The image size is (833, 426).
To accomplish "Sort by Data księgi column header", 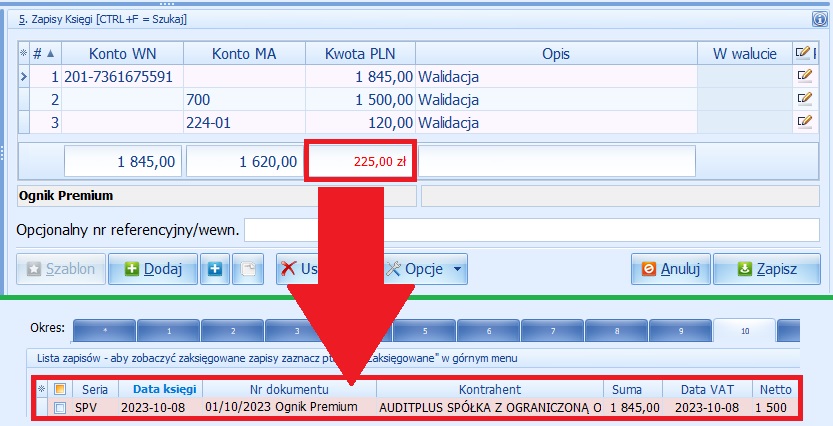I will [160, 389].
